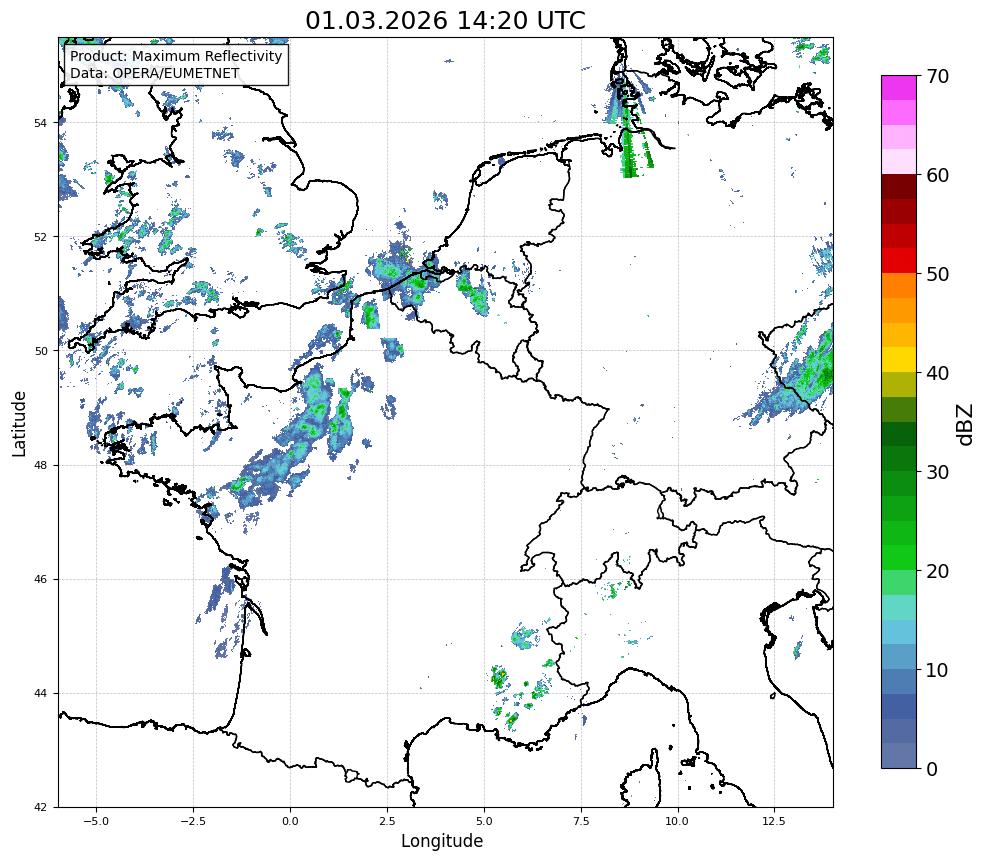Image resolution: width=985 pixels, height=860 pixels.
Task: Pick the dark red 60 dBZ colorbar segment
Action: (898, 187)
